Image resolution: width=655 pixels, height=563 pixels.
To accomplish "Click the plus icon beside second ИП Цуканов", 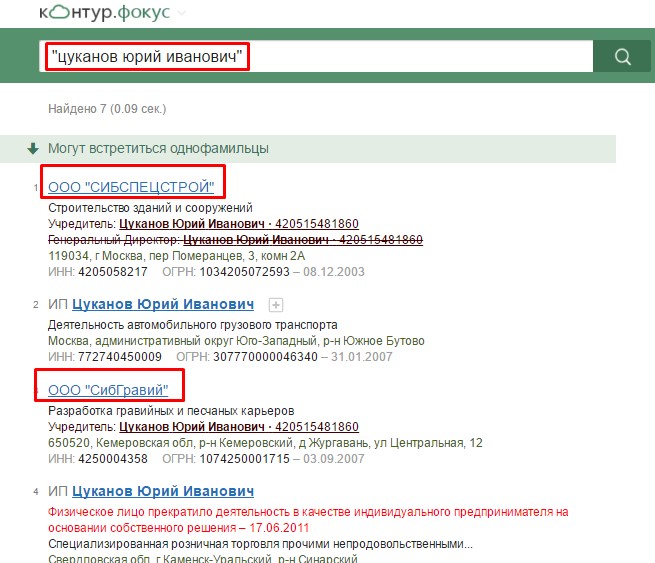I will click(x=276, y=305).
